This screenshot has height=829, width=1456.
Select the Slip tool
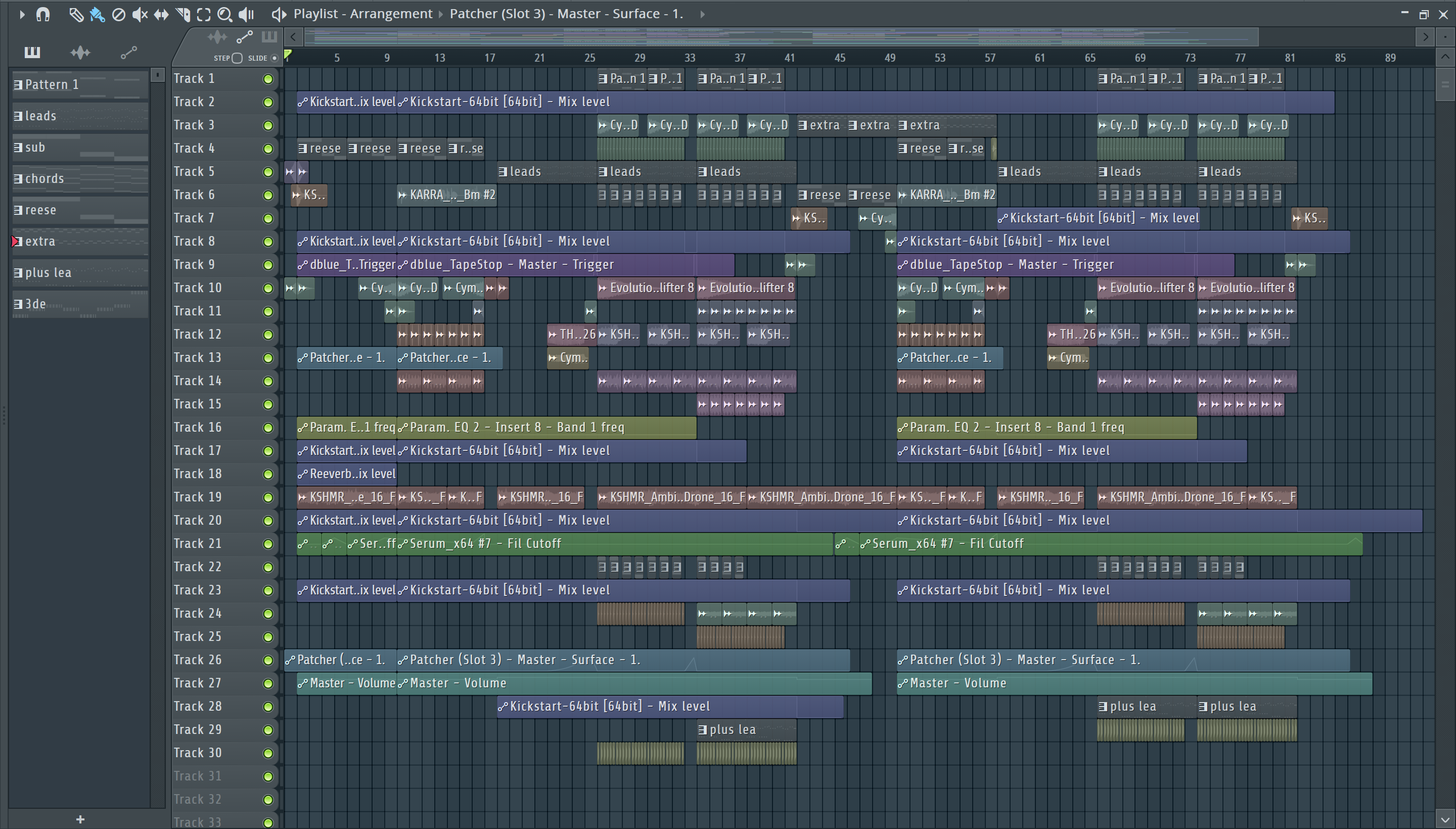point(161,14)
